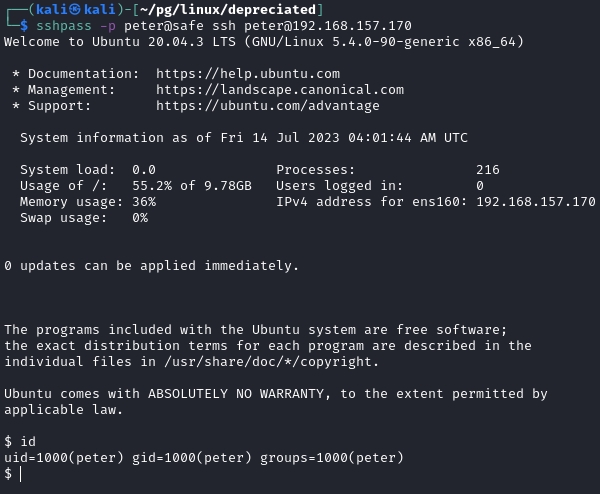
Task: Click the empty shell prompt cursor
Action: (x=22, y=474)
